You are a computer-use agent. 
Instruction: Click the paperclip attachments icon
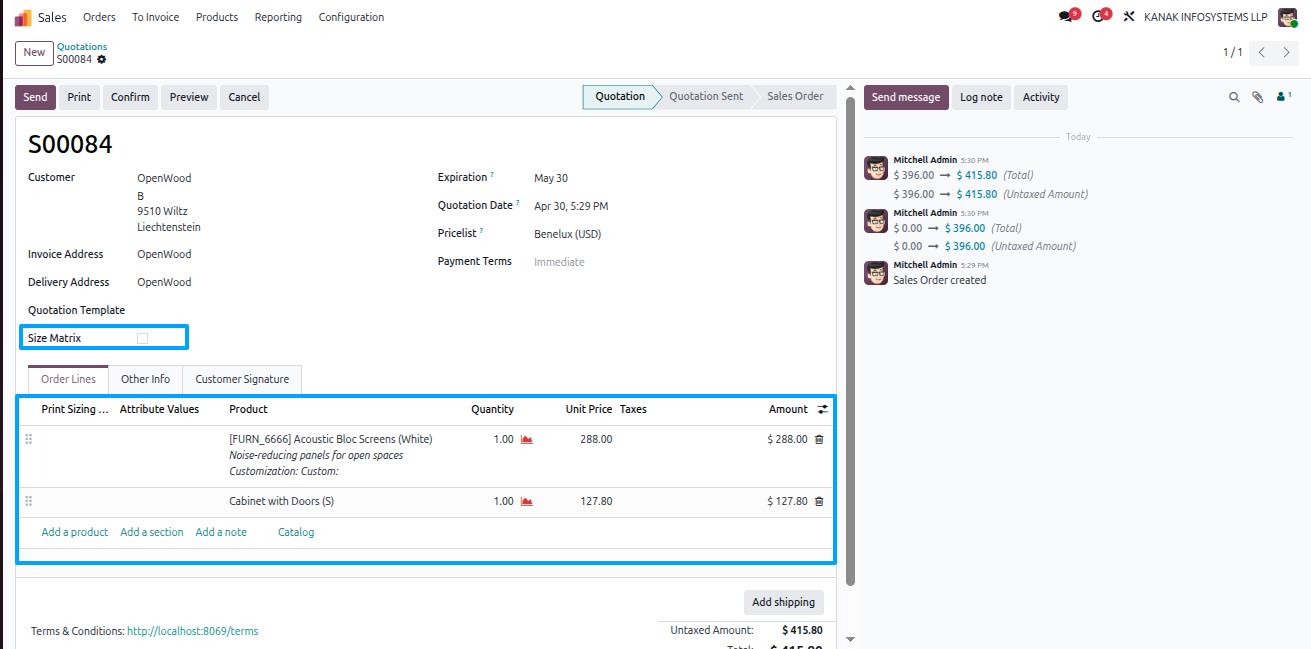1258,97
